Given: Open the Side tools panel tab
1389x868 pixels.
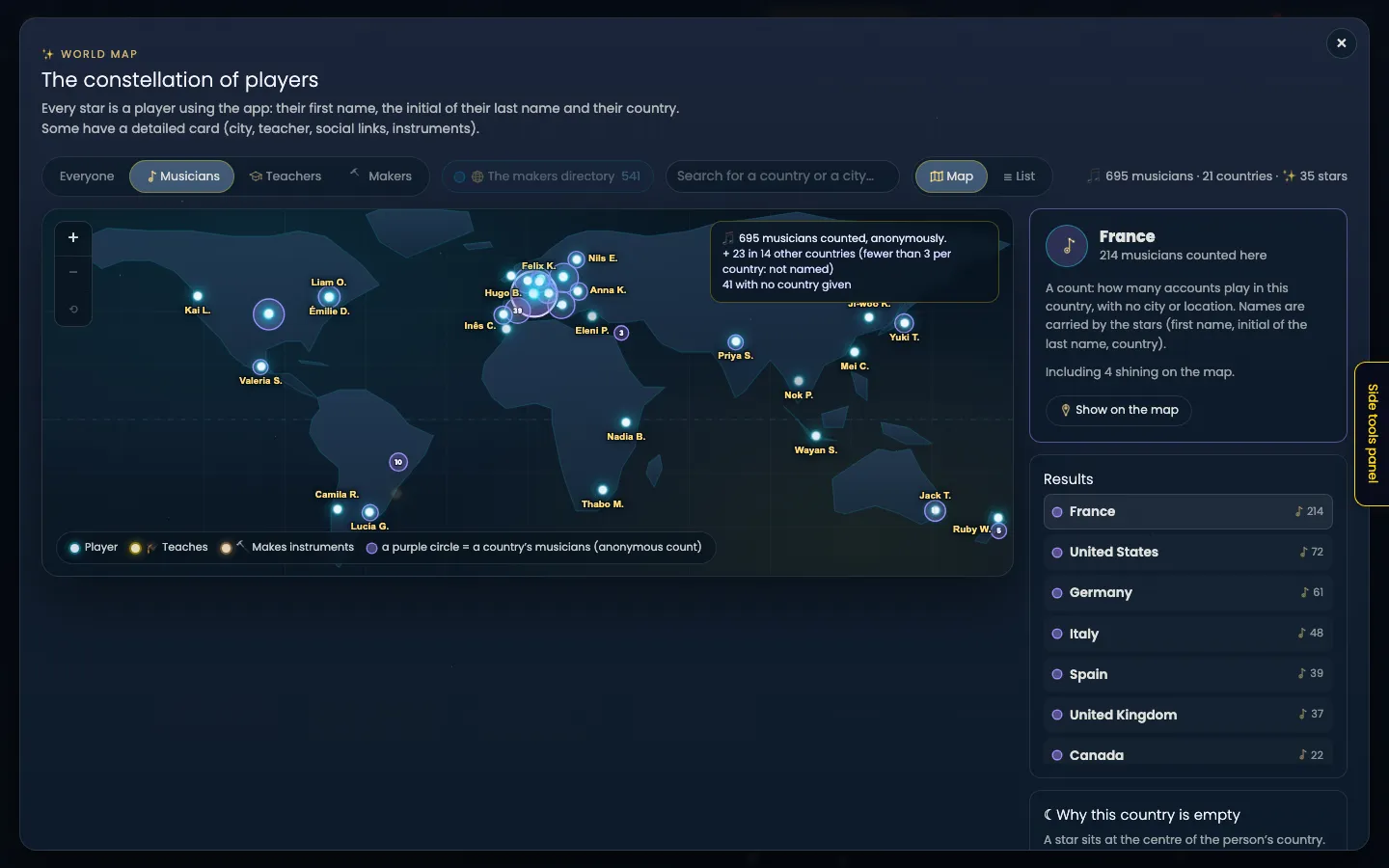Looking at the screenshot, I should [x=1373, y=434].
